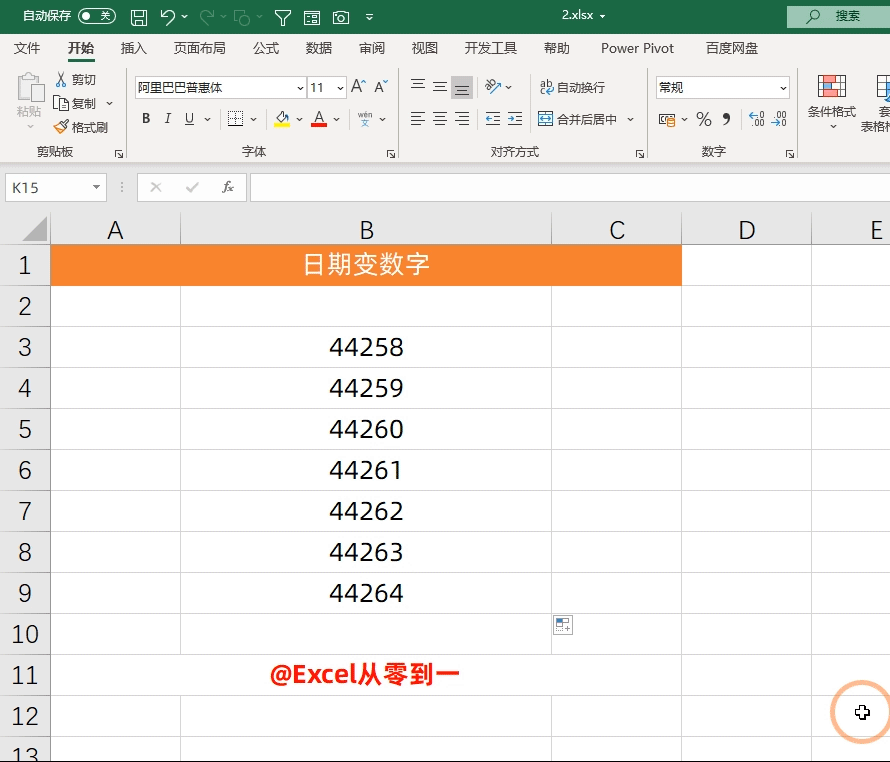
Task: Align text left
Action: pyautogui.click(x=418, y=119)
